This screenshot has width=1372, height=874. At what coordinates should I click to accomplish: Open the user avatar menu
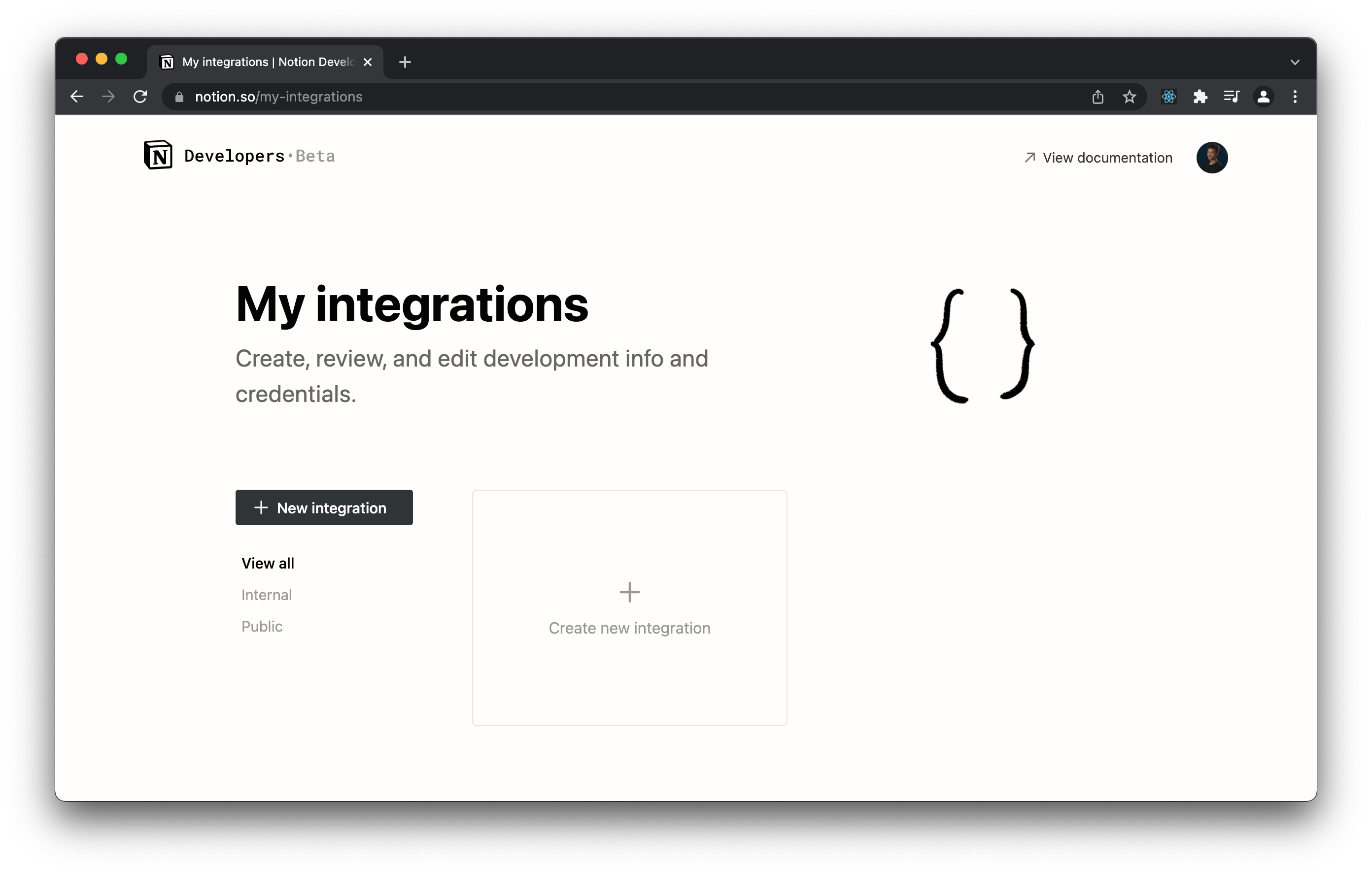(1211, 157)
